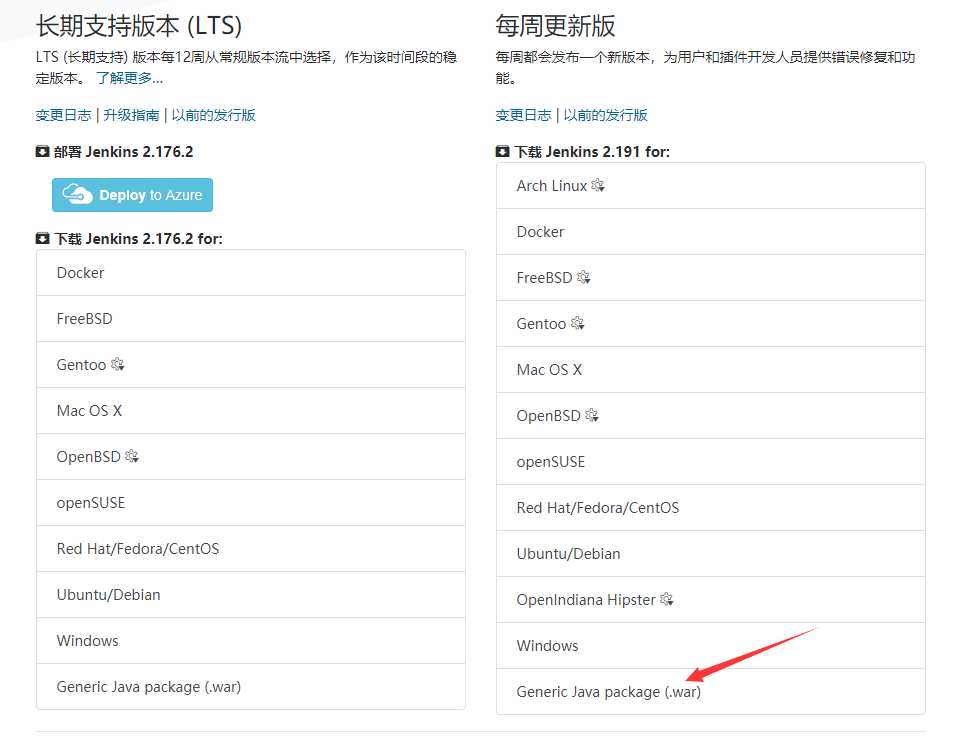Click the gear icon next to weekly FreeBSD
Screen dimensions: 970x739
tap(583, 277)
